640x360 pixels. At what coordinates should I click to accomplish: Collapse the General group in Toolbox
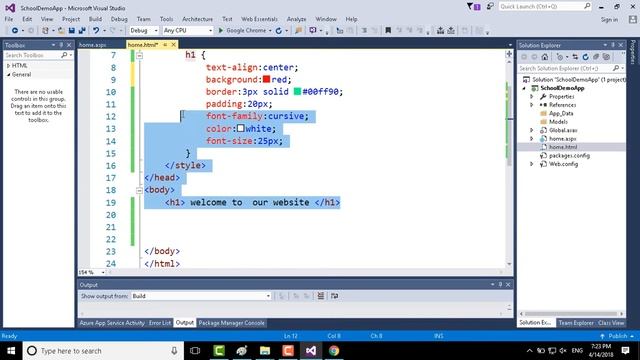9,75
